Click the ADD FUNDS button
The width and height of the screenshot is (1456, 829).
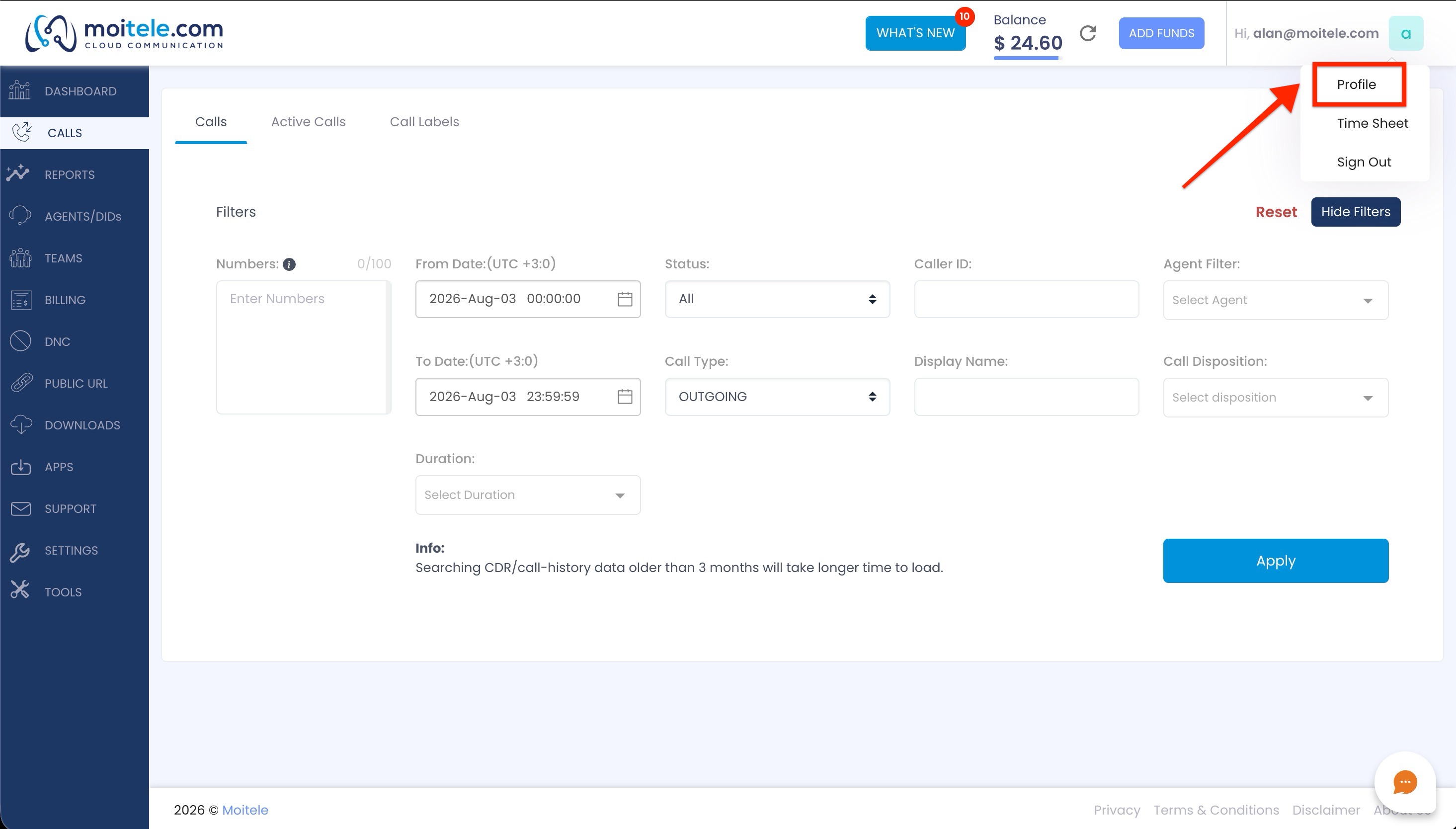1161,33
